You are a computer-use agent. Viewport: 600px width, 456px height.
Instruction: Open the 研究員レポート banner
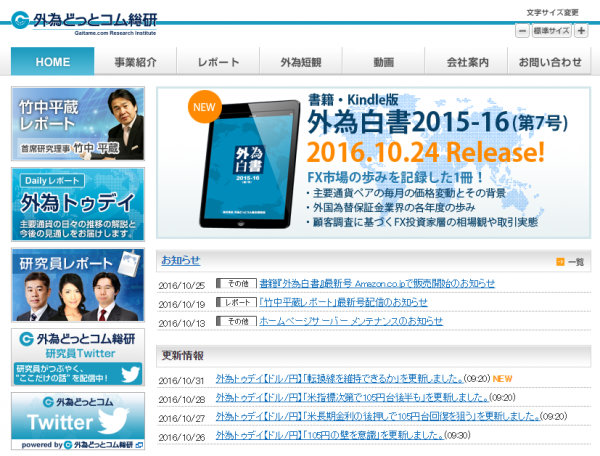pos(78,285)
